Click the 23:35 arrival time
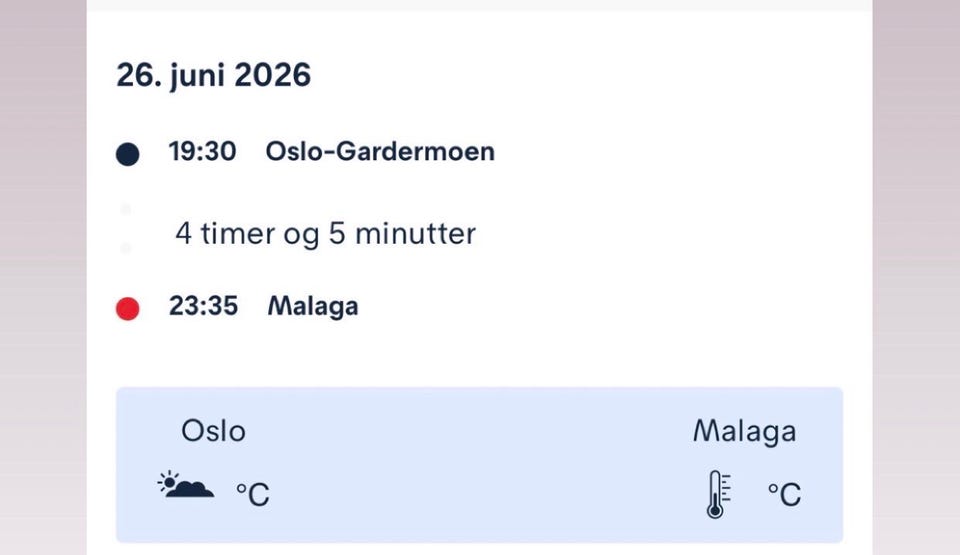 [203, 306]
